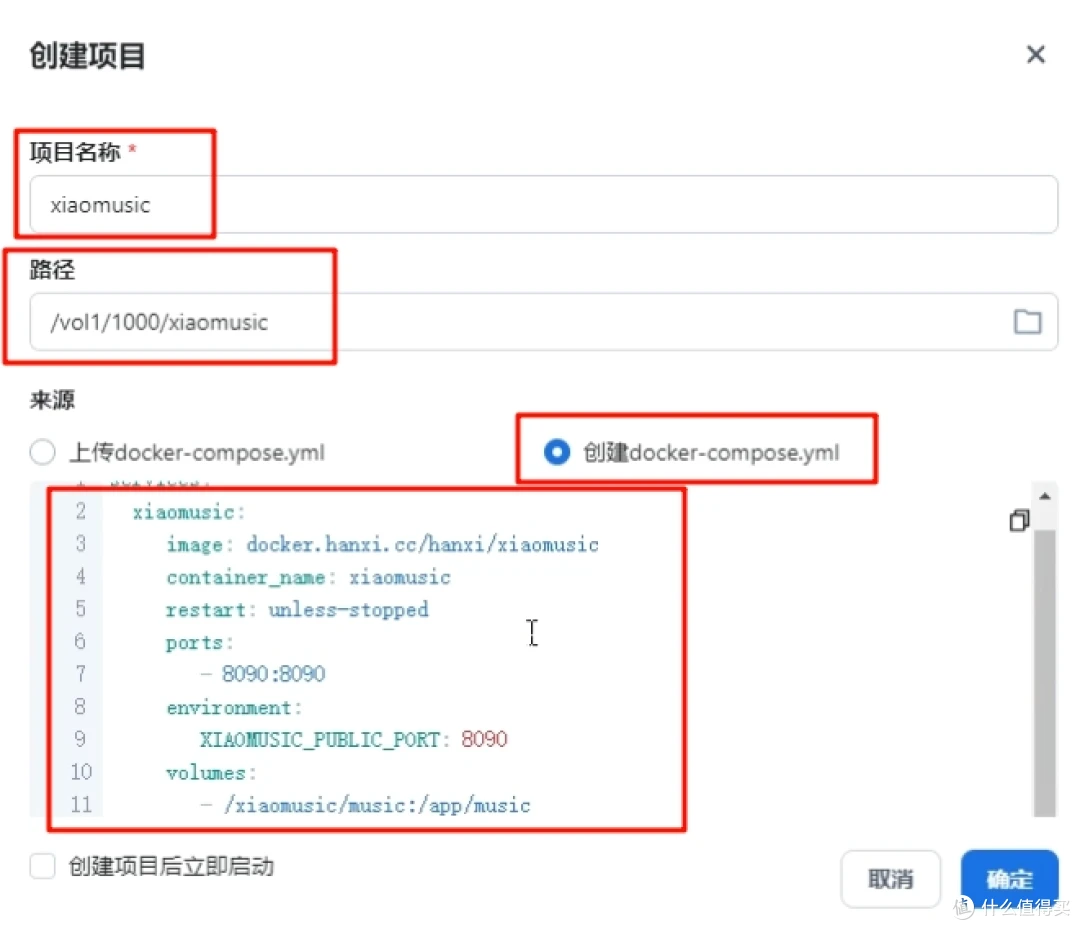Click inside the 项目名称 input showing xiaomusic
1080x930 pixels.
[300, 204]
